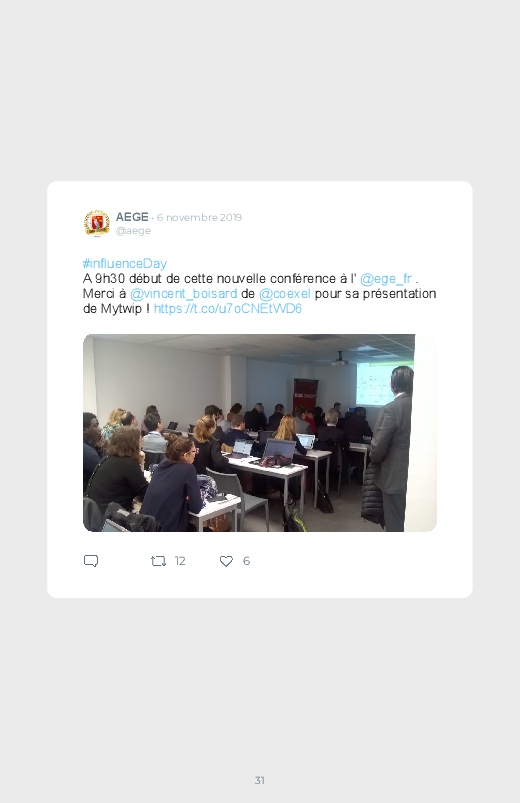Click the standing presenter in the photo
Image resolution: width=520 pixels, height=803 pixels.
click(392, 449)
